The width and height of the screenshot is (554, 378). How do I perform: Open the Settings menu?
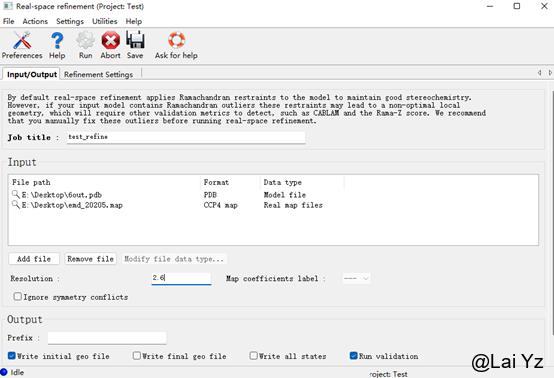(70, 21)
